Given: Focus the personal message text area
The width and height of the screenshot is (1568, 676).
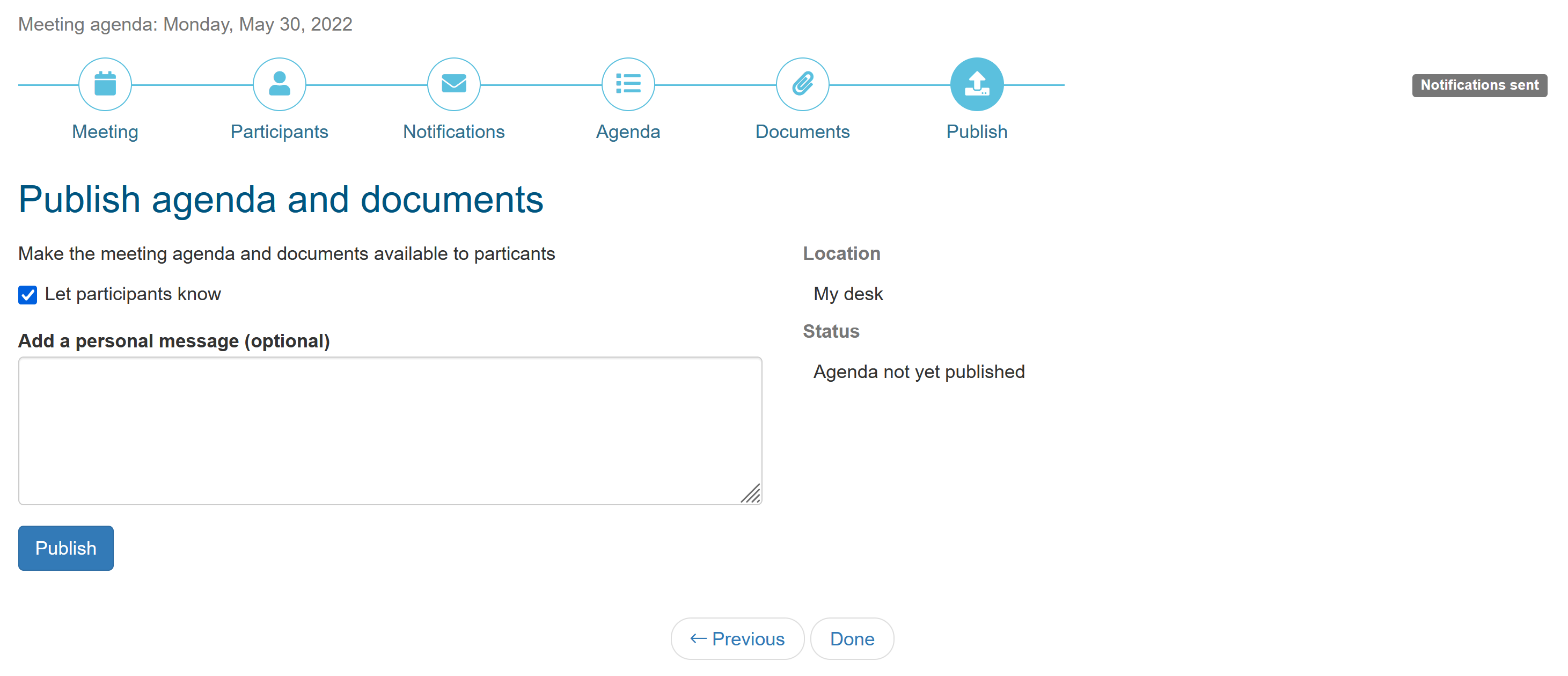Looking at the screenshot, I should [390, 431].
